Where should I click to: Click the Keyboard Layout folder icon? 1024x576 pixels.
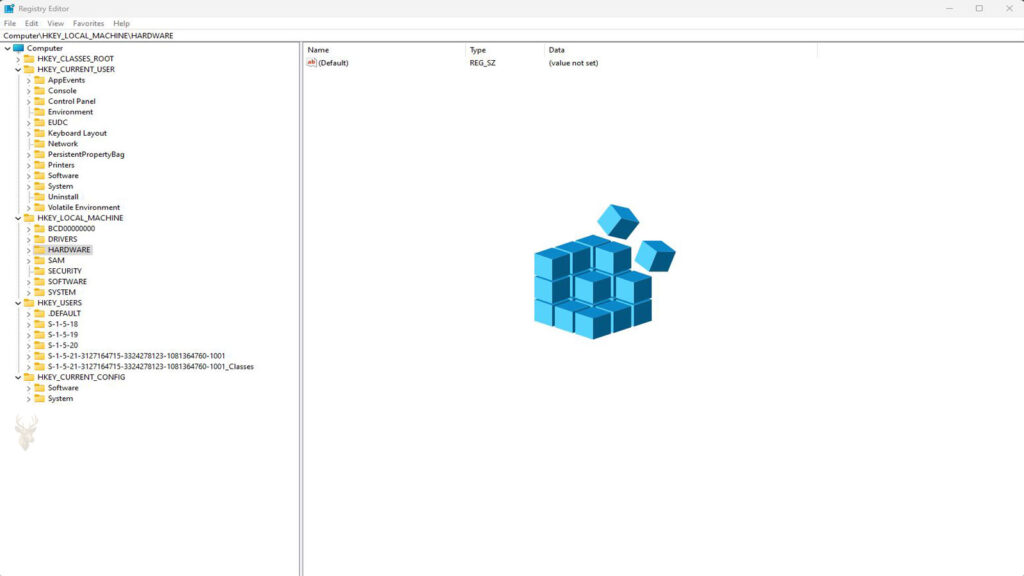[x=40, y=133]
